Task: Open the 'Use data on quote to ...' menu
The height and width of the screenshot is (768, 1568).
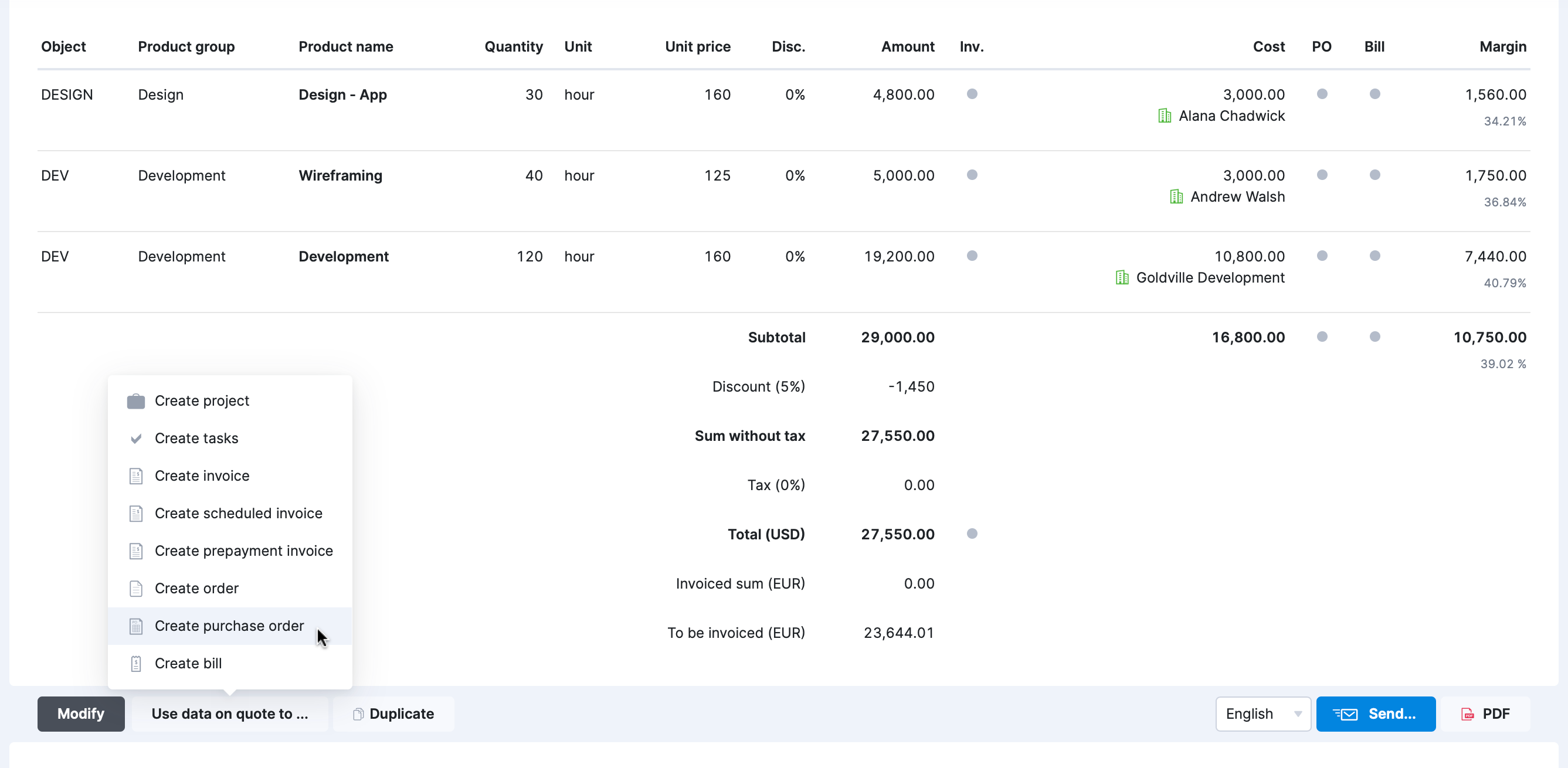Action: click(x=230, y=714)
